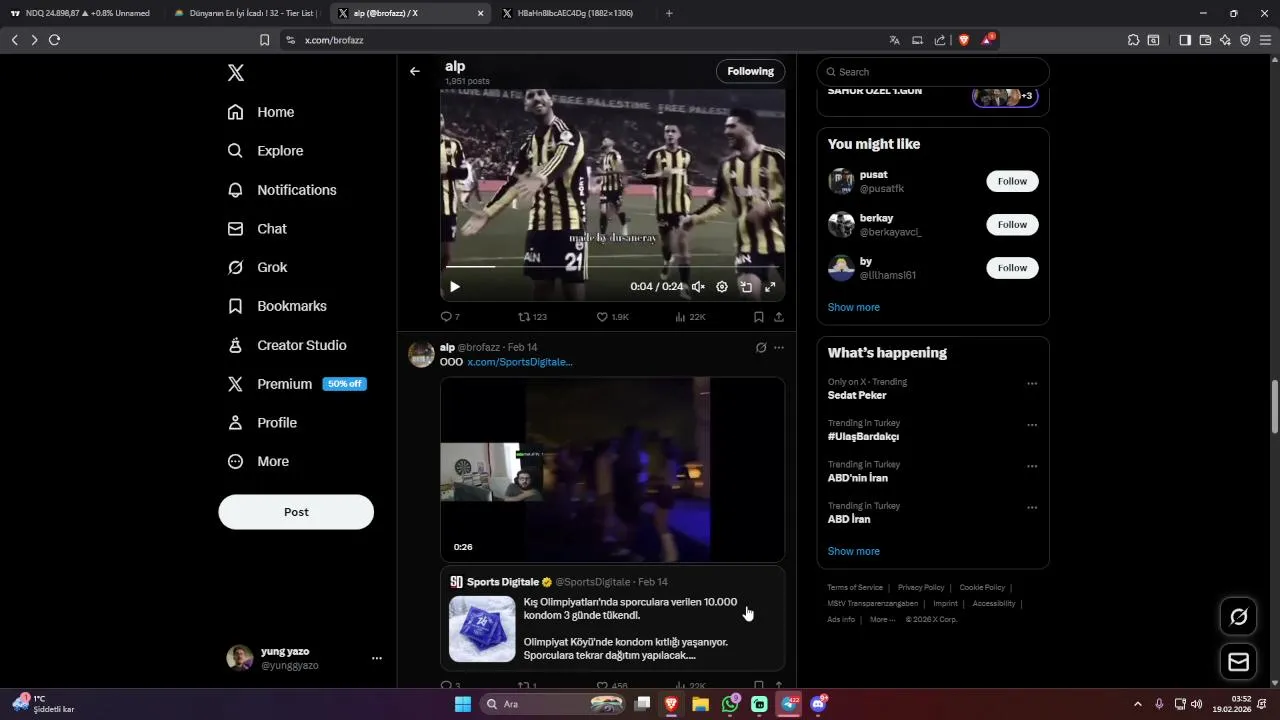Like the post with 1.9K likes

tap(612, 317)
